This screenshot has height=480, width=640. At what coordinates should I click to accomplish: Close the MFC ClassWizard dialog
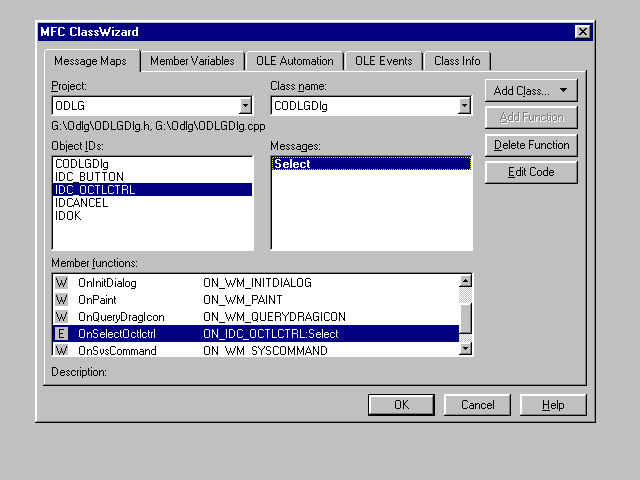[x=582, y=32]
